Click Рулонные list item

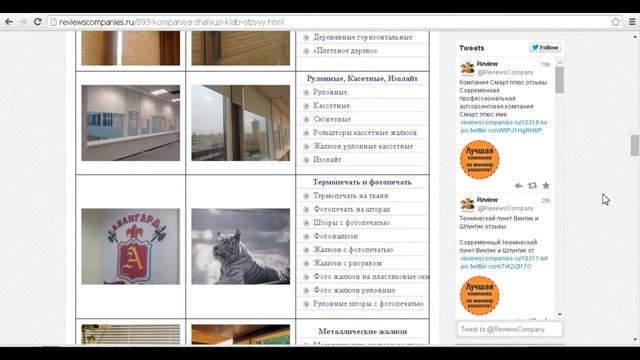tap(330, 92)
